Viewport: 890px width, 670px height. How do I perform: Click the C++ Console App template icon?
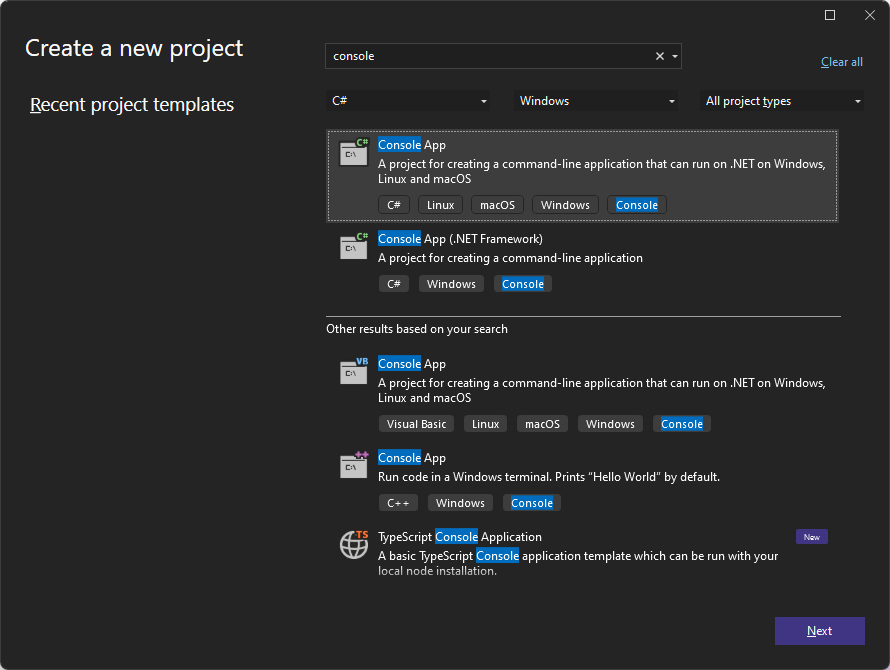coord(353,466)
